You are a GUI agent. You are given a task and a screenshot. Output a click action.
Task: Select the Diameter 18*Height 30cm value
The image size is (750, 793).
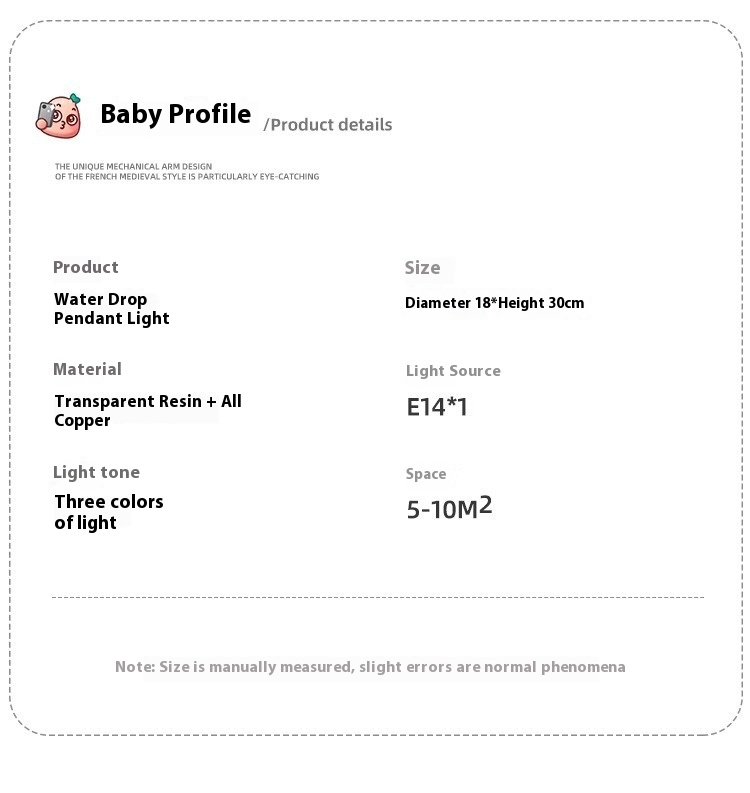point(494,303)
